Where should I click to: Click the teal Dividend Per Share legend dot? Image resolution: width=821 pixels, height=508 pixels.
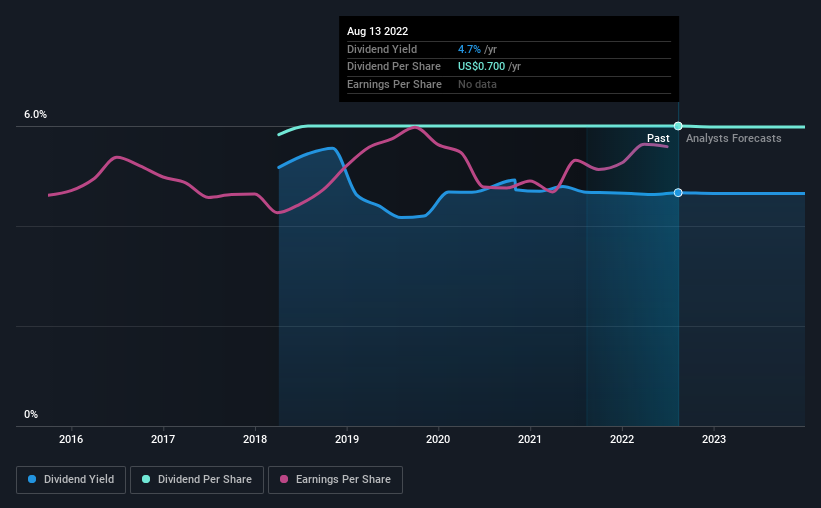[146, 479]
